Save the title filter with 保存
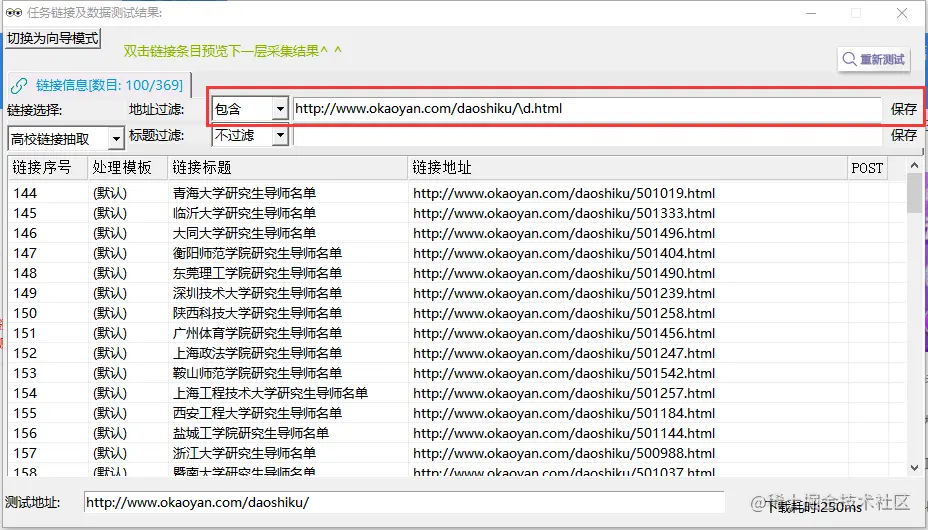The image size is (928, 530). click(904, 135)
